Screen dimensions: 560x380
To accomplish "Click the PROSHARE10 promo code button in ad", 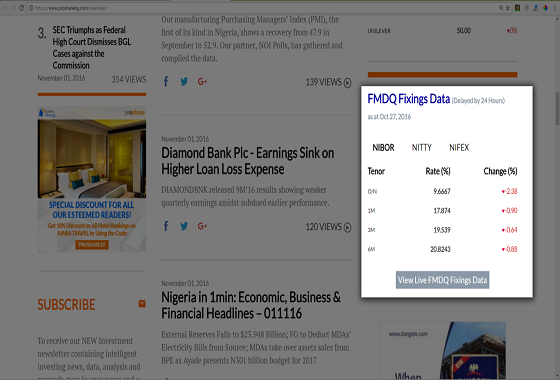I will click(92, 245).
